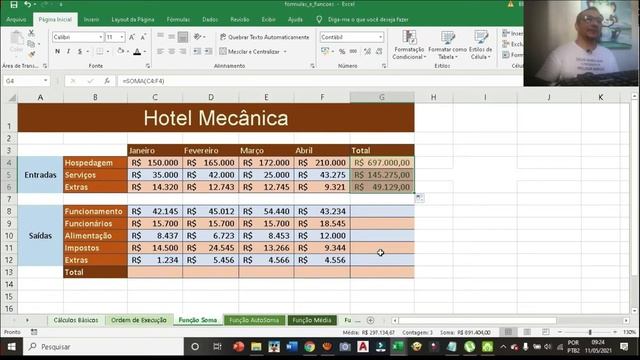640x360 pixels.
Task: Click the Borders icon
Action: [x=100, y=51]
